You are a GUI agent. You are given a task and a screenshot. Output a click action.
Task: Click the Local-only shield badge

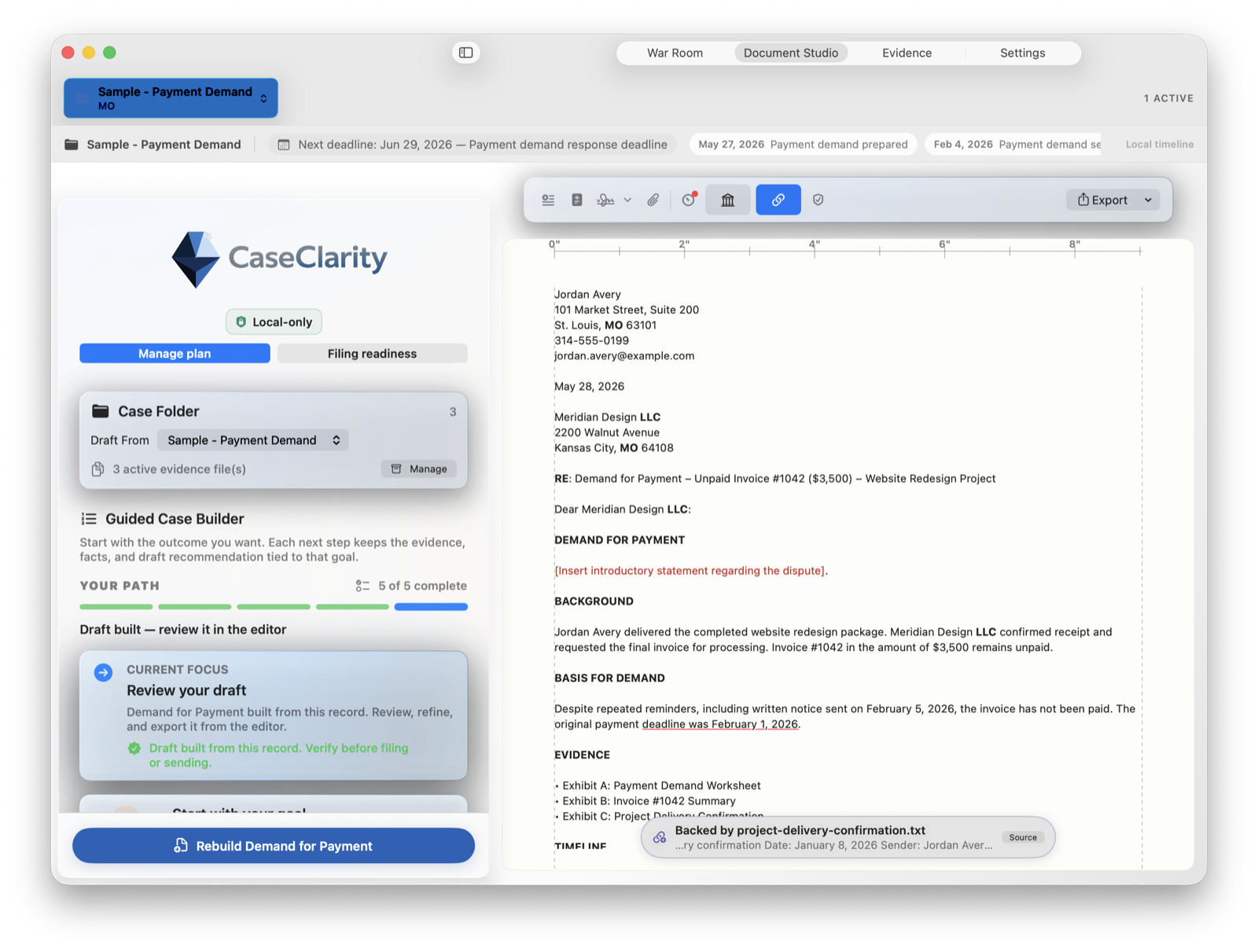[x=274, y=322]
